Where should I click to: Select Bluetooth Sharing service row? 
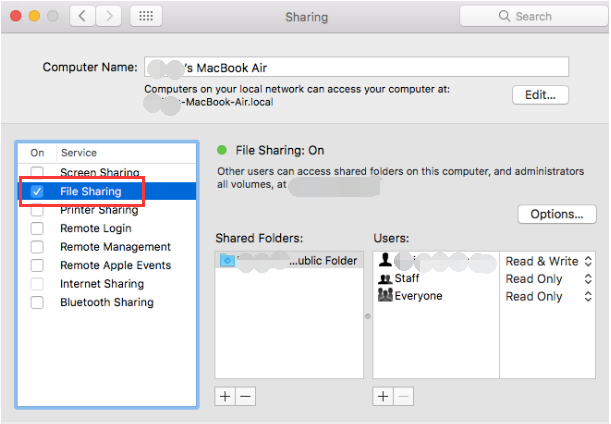point(107,302)
